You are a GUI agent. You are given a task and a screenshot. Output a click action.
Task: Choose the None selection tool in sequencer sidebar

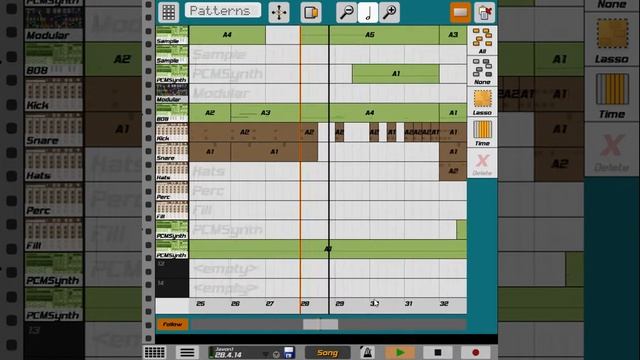pos(482,71)
